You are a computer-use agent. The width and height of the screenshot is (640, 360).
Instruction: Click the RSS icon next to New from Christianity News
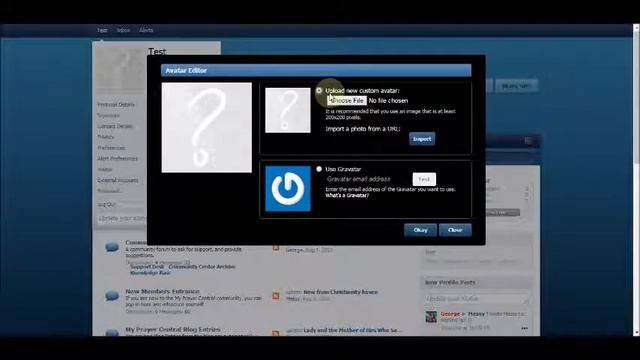coord(276,296)
